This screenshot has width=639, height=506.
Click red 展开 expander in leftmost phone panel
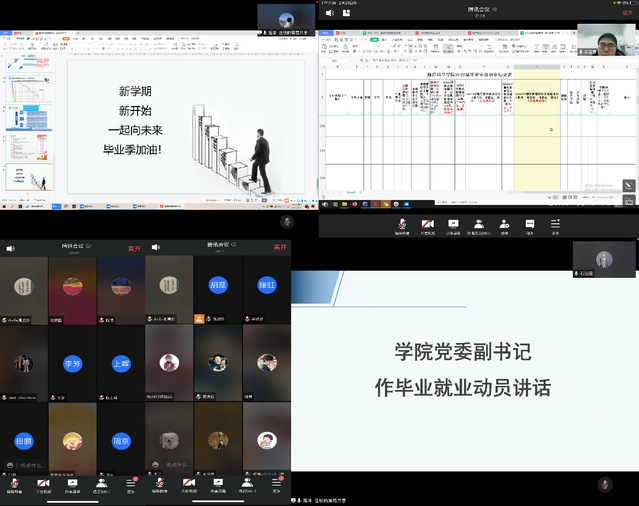click(134, 247)
